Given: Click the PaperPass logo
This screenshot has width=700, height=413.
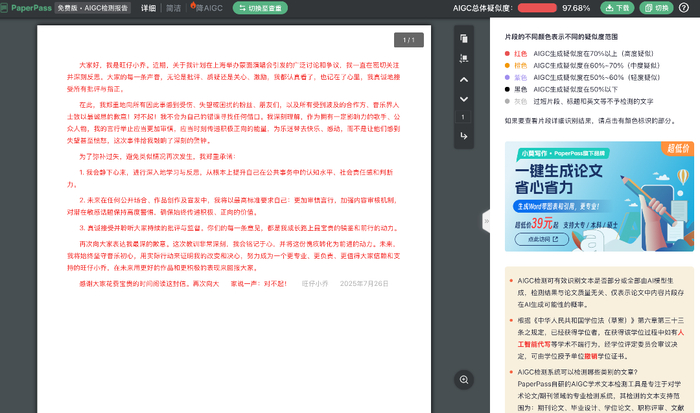Looking at the screenshot, I should (26, 8).
